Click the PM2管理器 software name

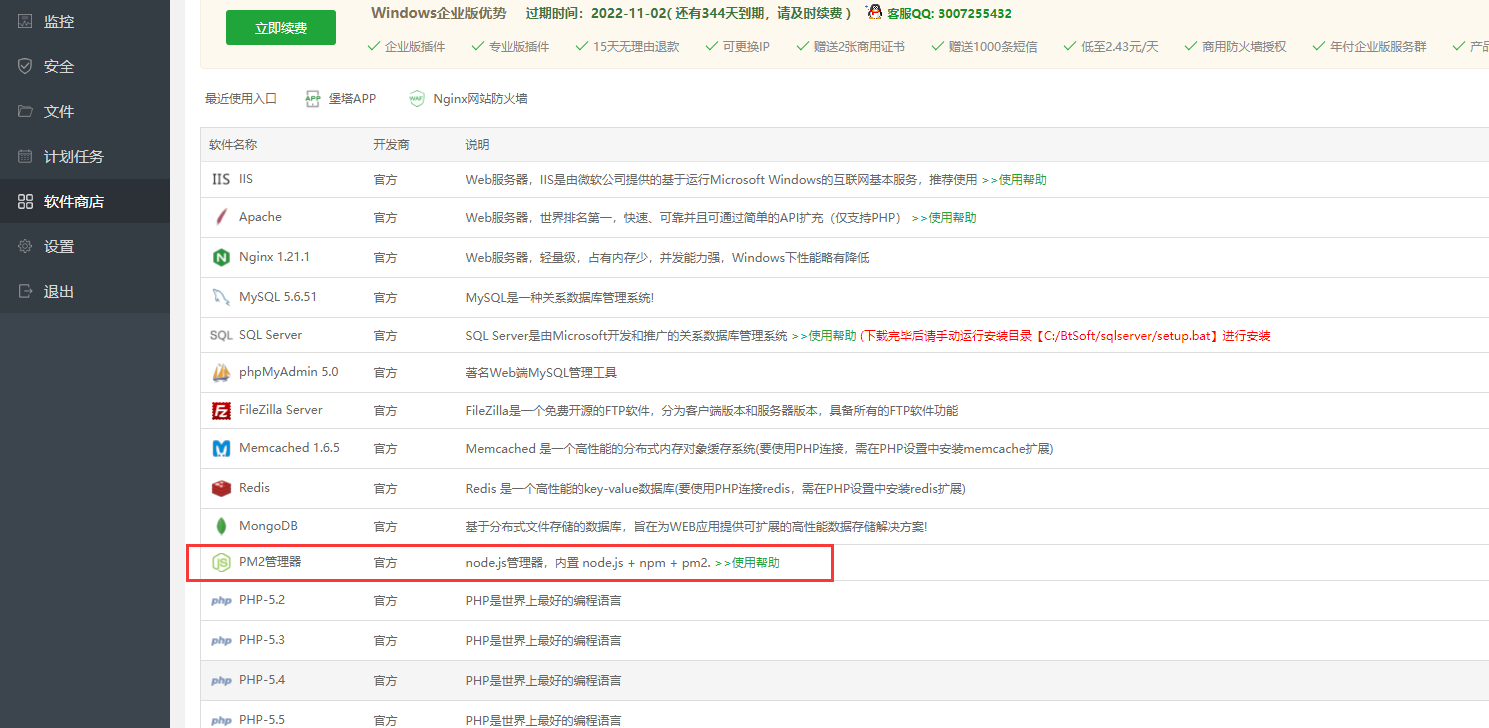[270, 562]
